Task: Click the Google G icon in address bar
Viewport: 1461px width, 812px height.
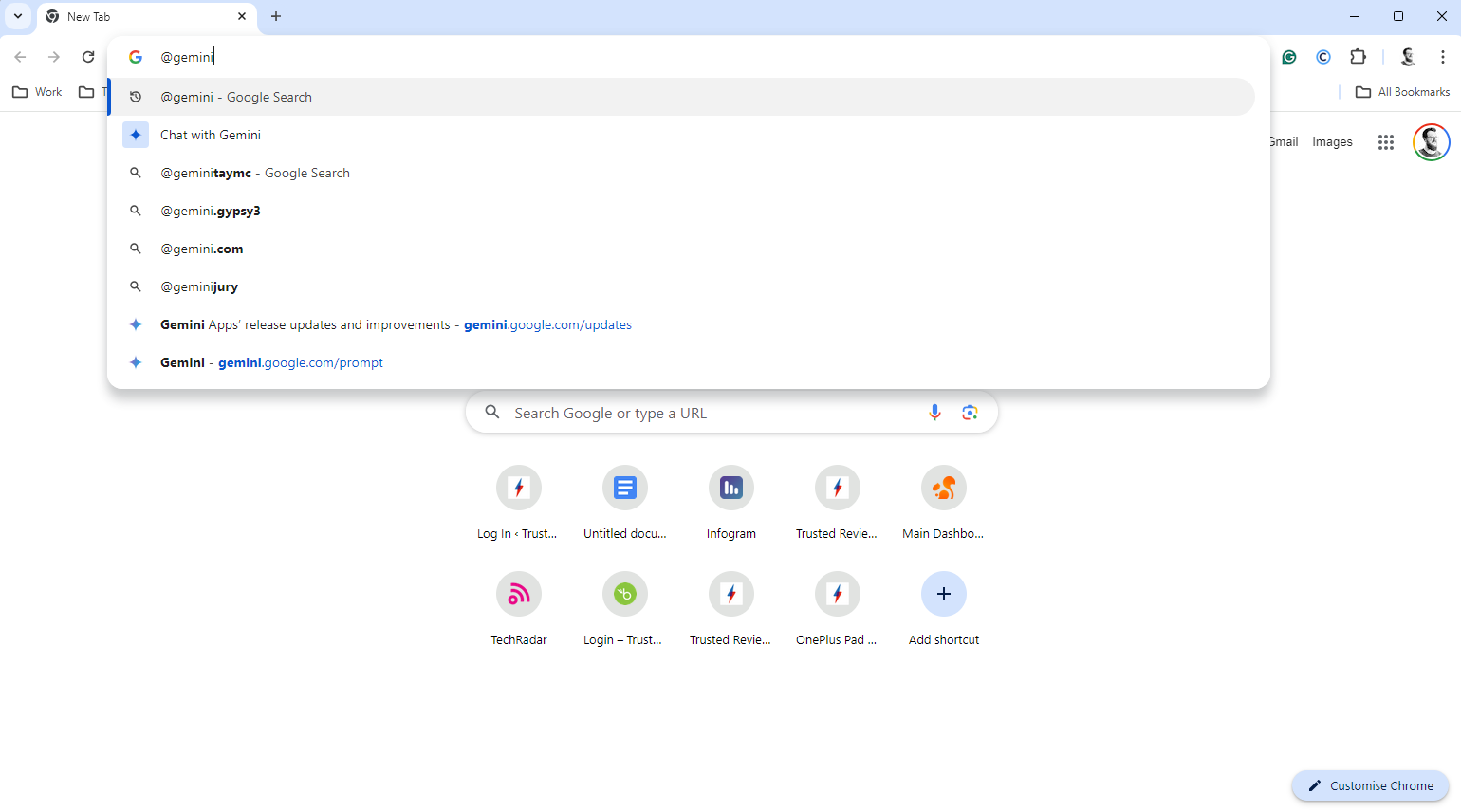Action: pos(136,57)
